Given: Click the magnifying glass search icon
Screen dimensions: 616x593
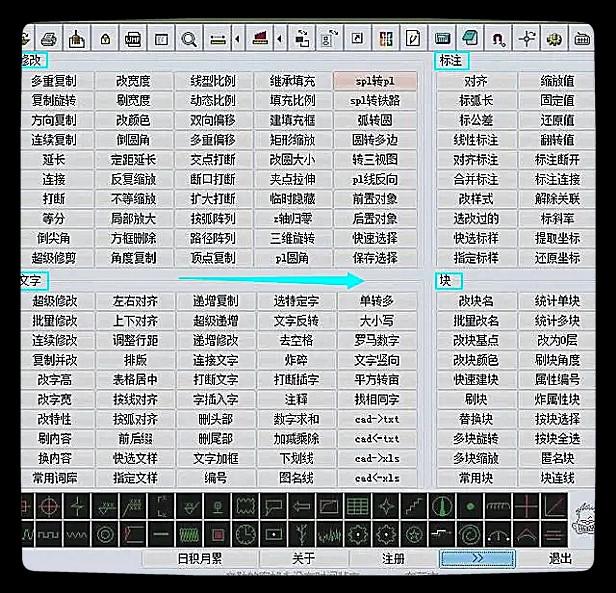Looking at the screenshot, I should pyautogui.click(x=189, y=39).
